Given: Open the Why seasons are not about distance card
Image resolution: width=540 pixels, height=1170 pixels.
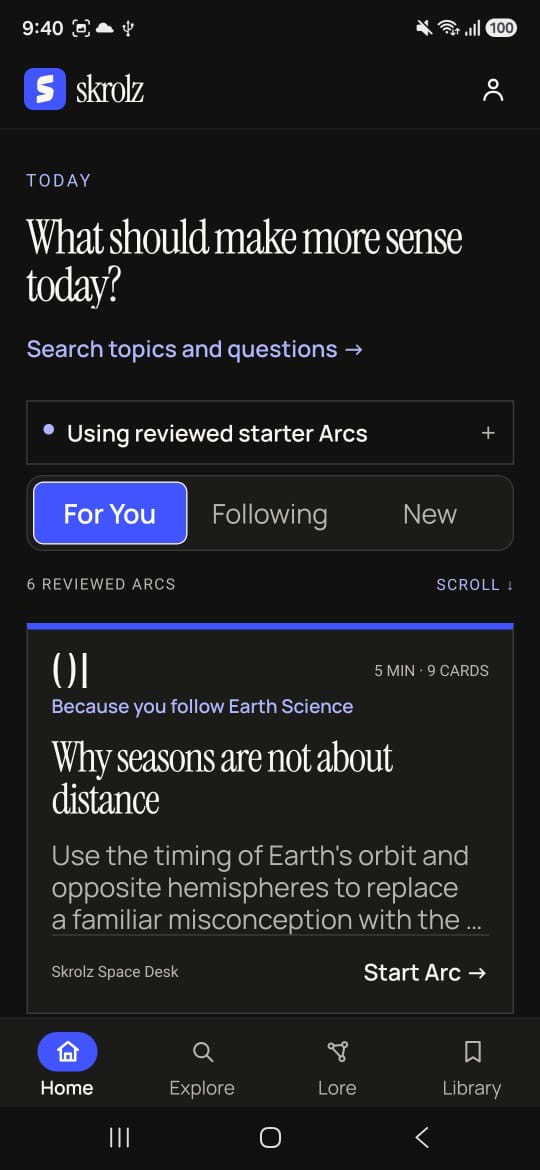Looking at the screenshot, I should [270, 818].
